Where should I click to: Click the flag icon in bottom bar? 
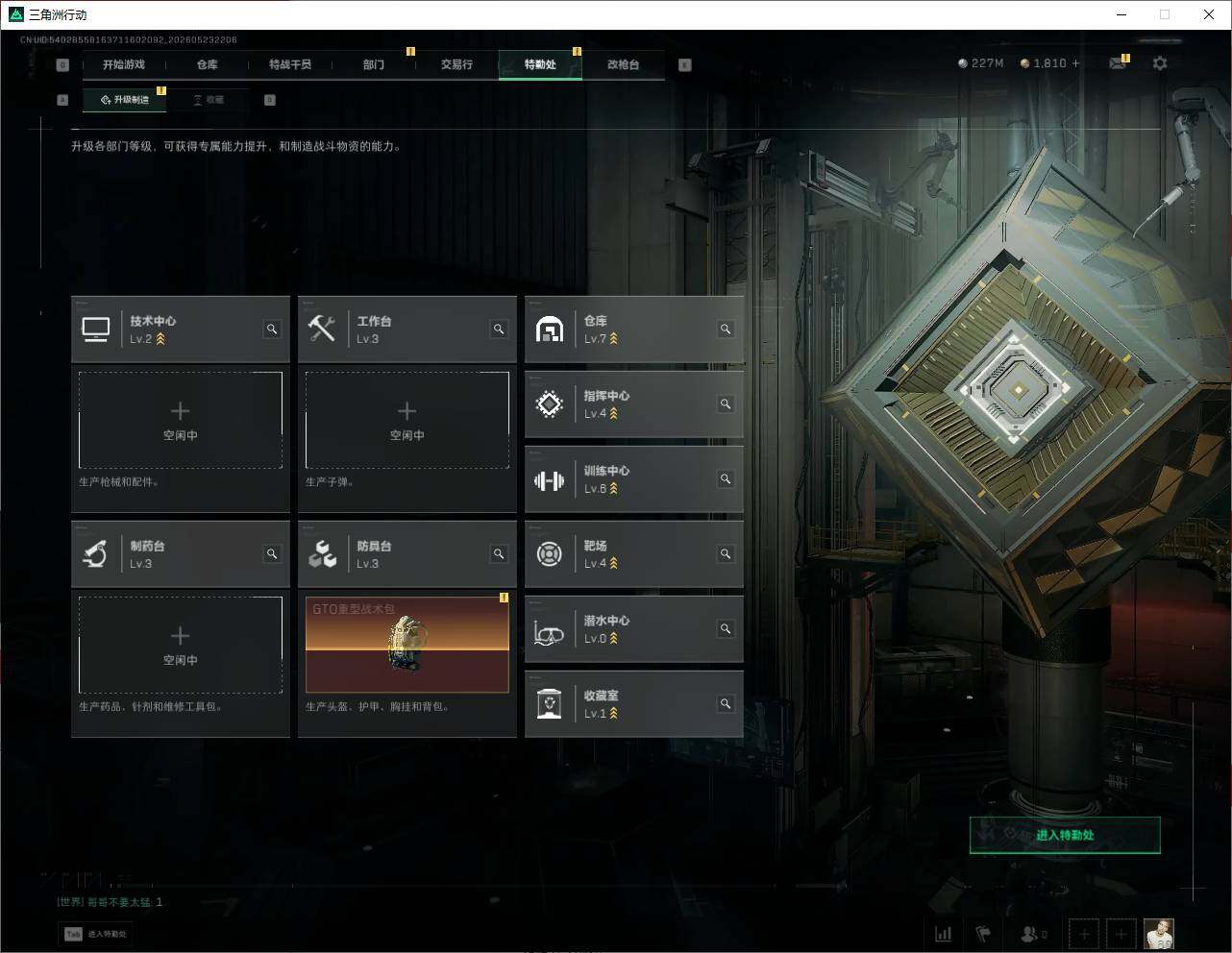983,934
